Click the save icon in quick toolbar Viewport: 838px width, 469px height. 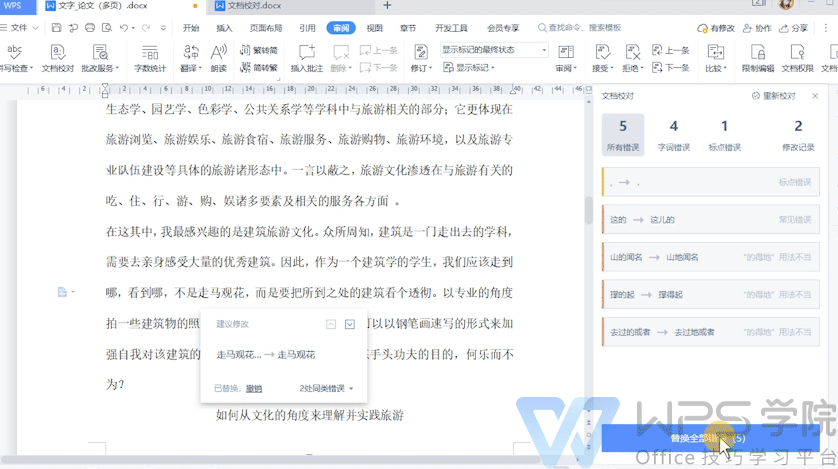tap(56, 28)
